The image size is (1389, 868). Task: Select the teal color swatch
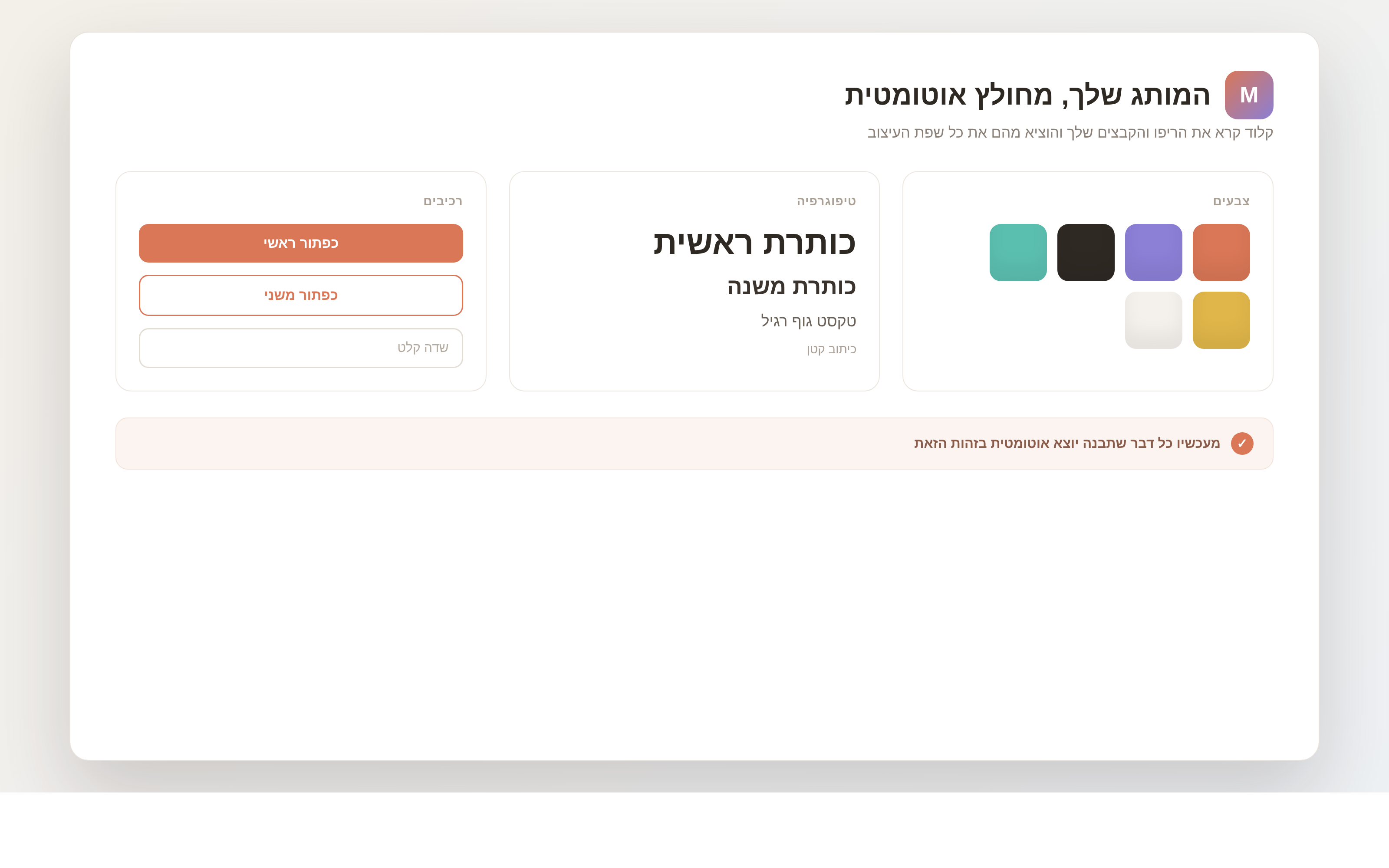[1017, 253]
